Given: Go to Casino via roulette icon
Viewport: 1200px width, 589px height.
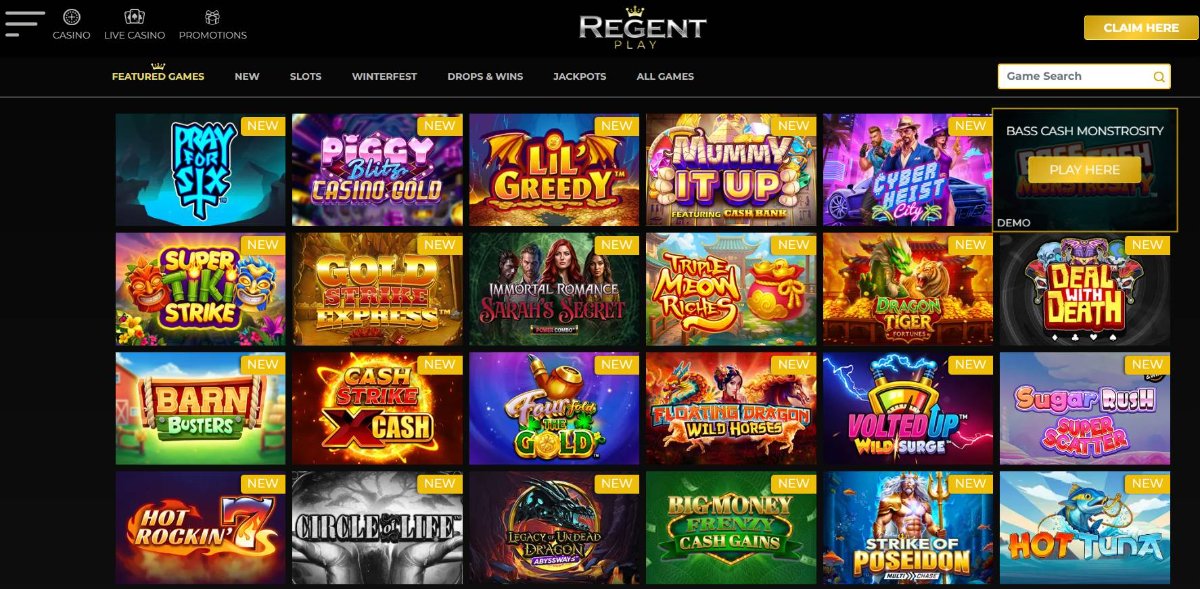Looking at the screenshot, I should pos(71,17).
